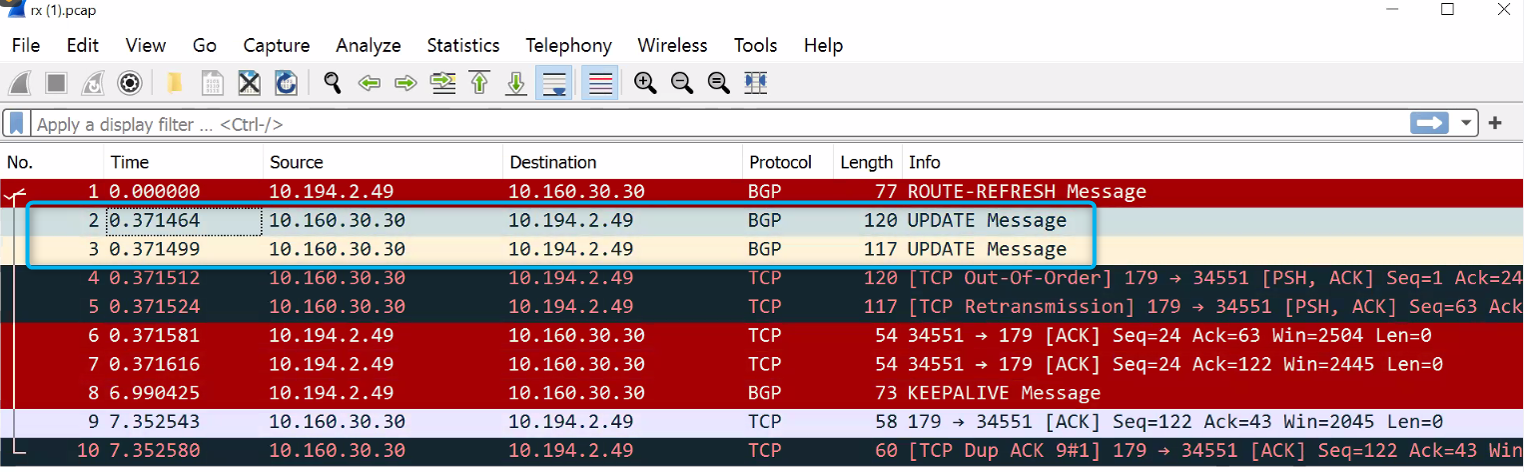Stop capturing packets square icon
This screenshot has height=472, width=1534.
57,83
